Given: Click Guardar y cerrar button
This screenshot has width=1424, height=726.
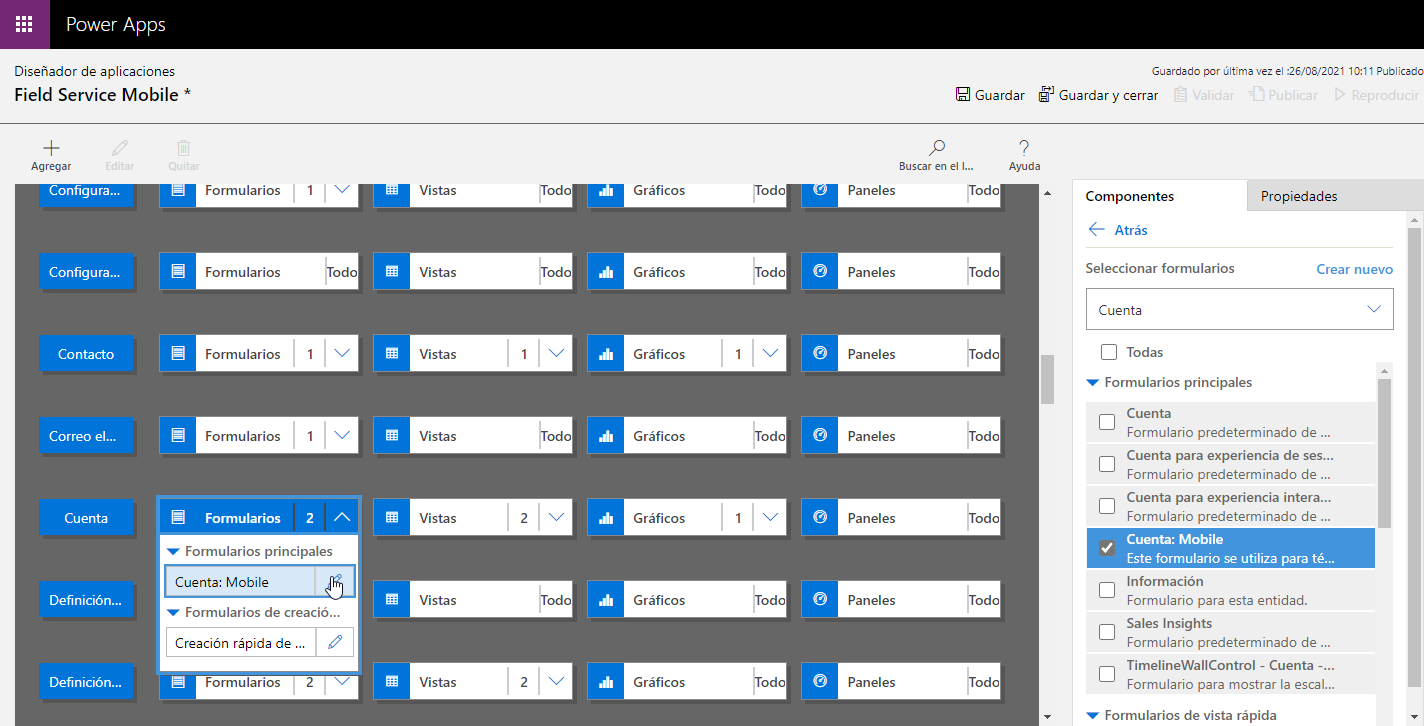Looking at the screenshot, I should (x=1099, y=95).
